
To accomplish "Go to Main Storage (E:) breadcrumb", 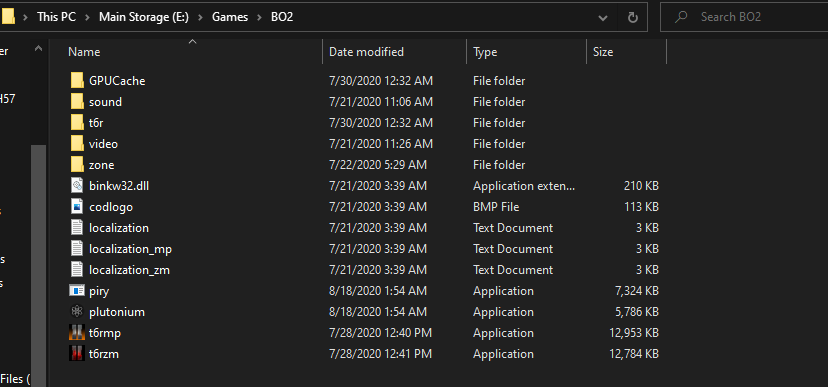I will [x=144, y=17].
